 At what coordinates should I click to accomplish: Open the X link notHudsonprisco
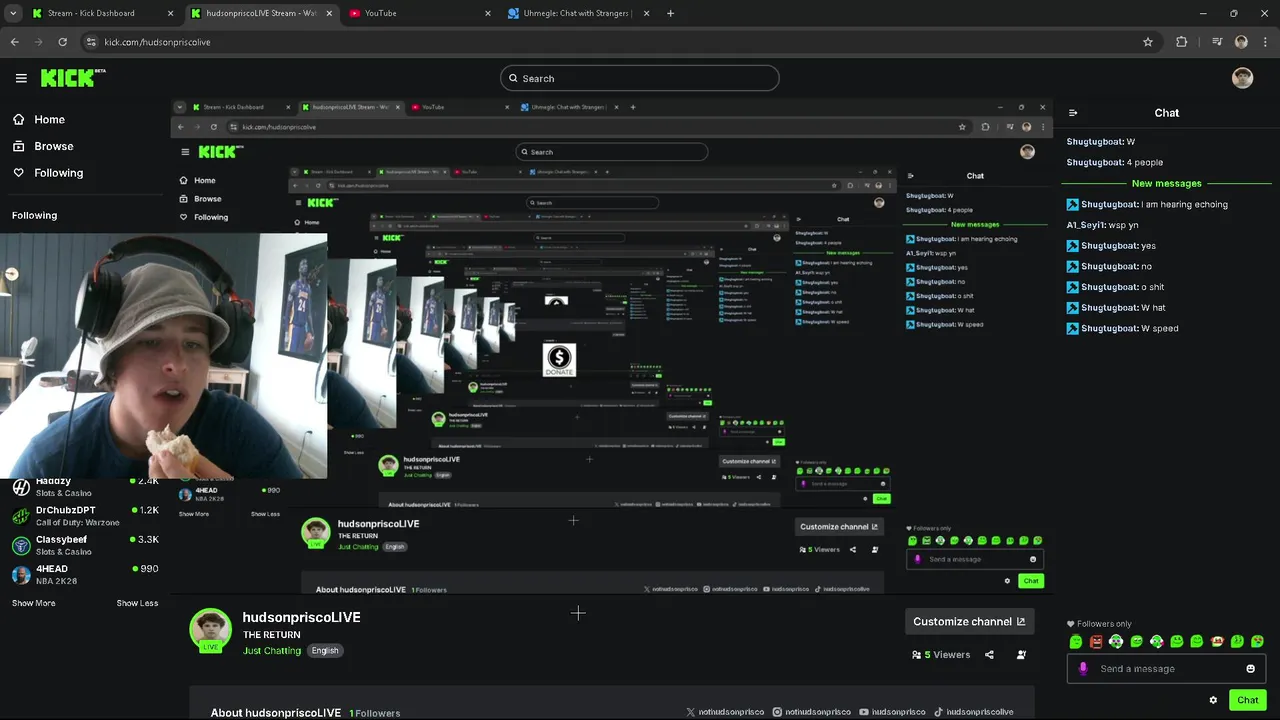725,712
